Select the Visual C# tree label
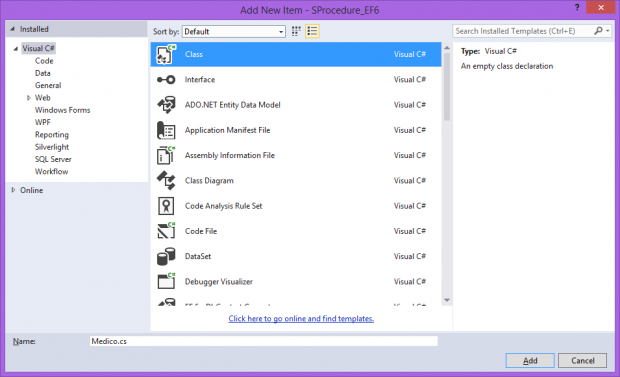The width and height of the screenshot is (620, 377). [38, 48]
